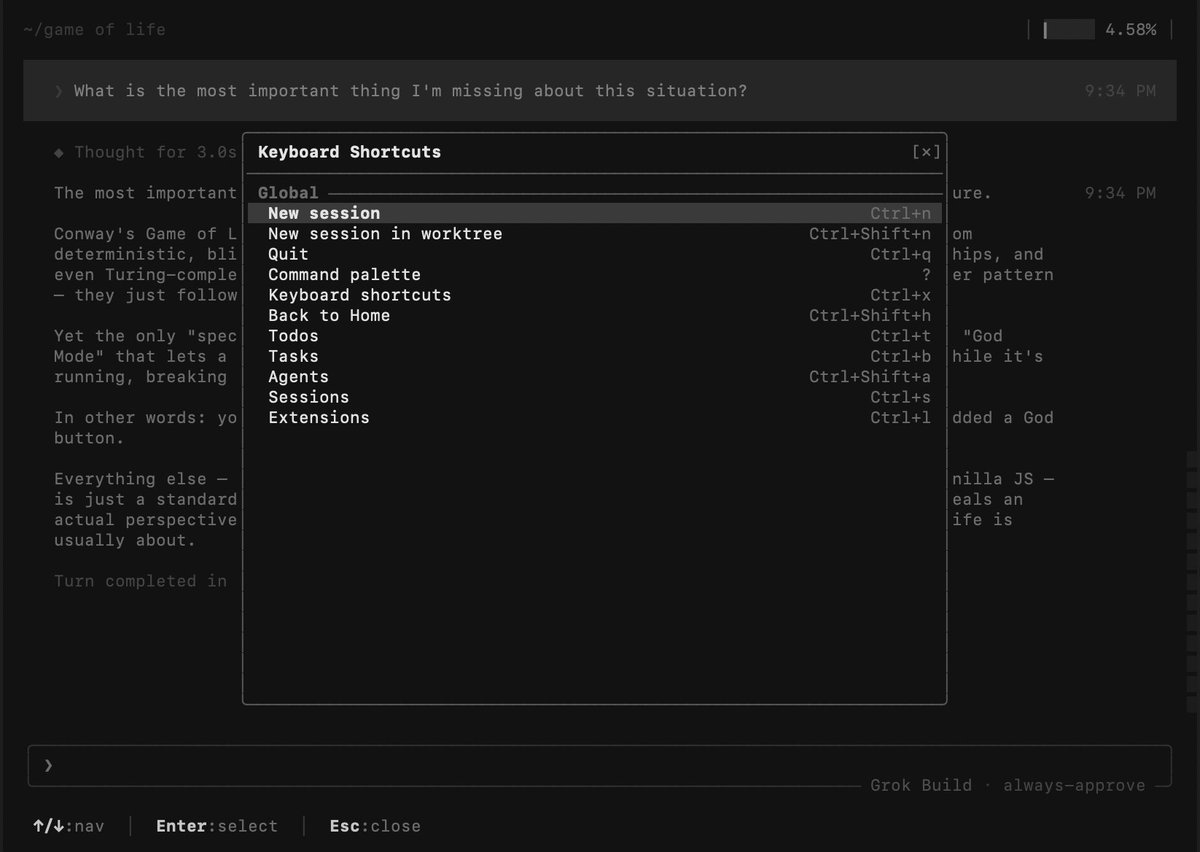The image size is (1200, 852).
Task: Open the Command palette entry
Action: click(595, 275)
